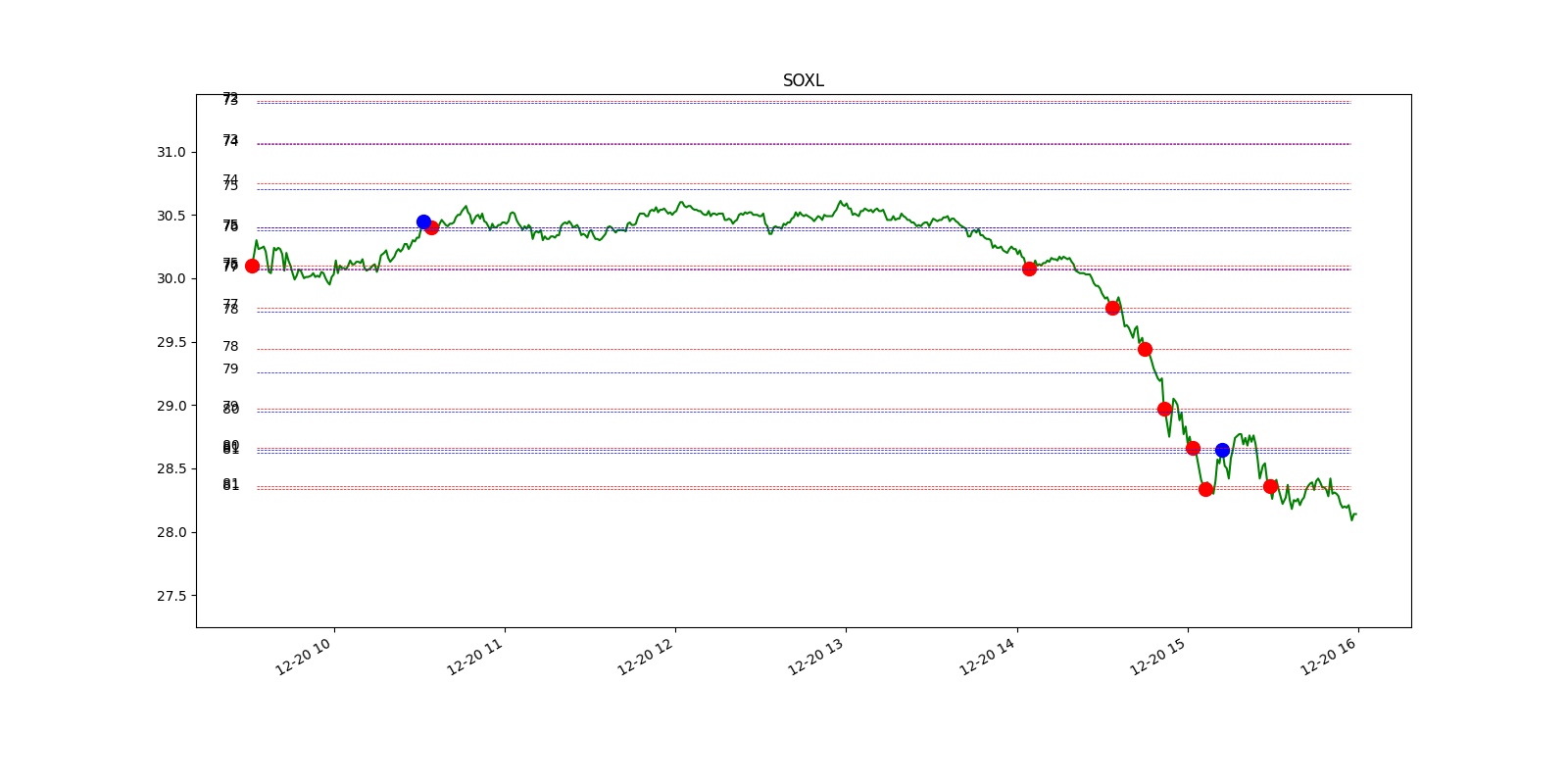Click the 31.0 y-axis tick label

[171, 152]
